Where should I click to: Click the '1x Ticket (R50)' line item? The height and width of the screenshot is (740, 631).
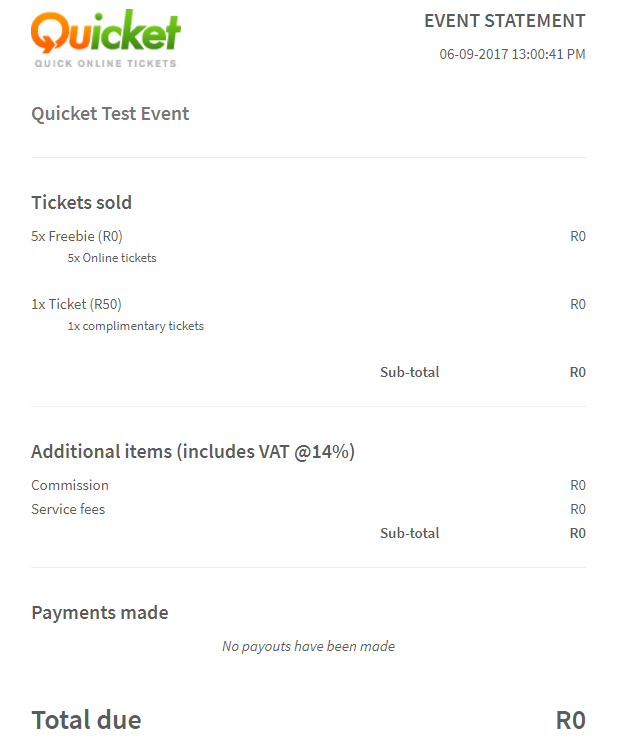tap(76, 304)
